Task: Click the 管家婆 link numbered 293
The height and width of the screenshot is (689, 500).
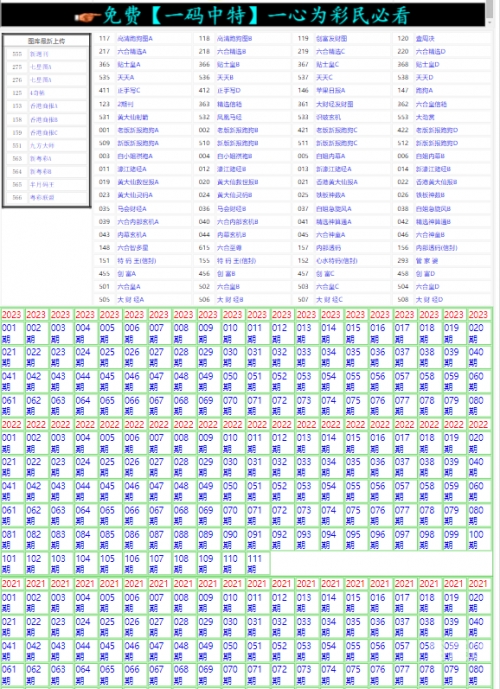Action: (x=427, y=261)
